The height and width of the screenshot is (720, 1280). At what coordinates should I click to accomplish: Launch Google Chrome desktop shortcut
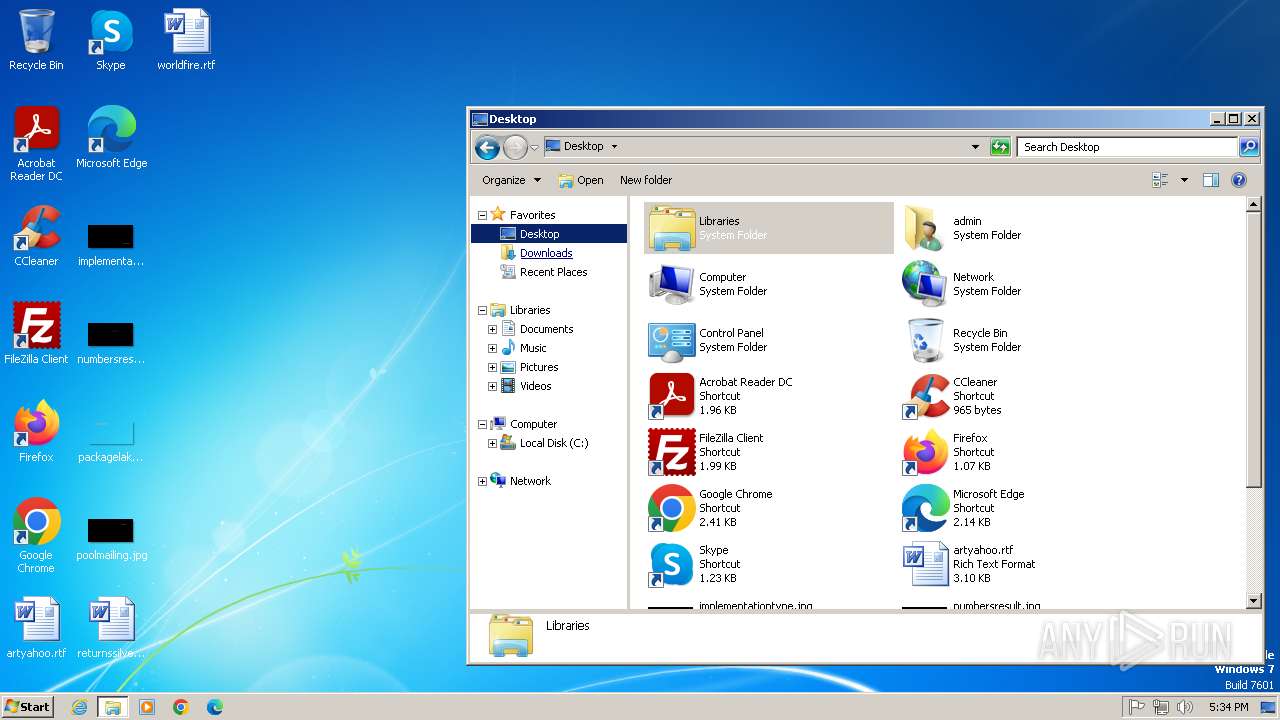[36, 535]
